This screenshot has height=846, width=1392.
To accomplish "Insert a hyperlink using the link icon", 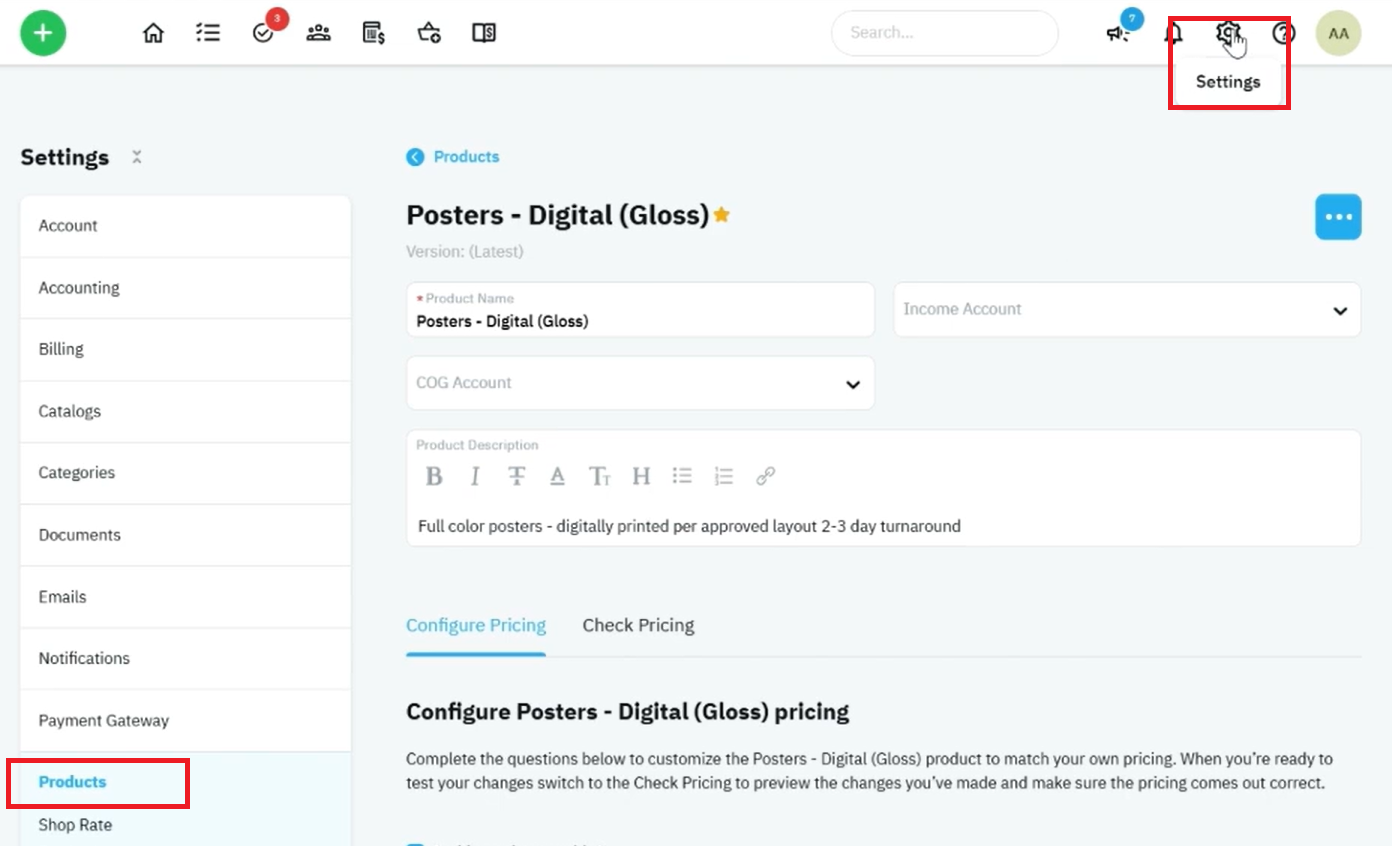I will [x=765, y=476].
